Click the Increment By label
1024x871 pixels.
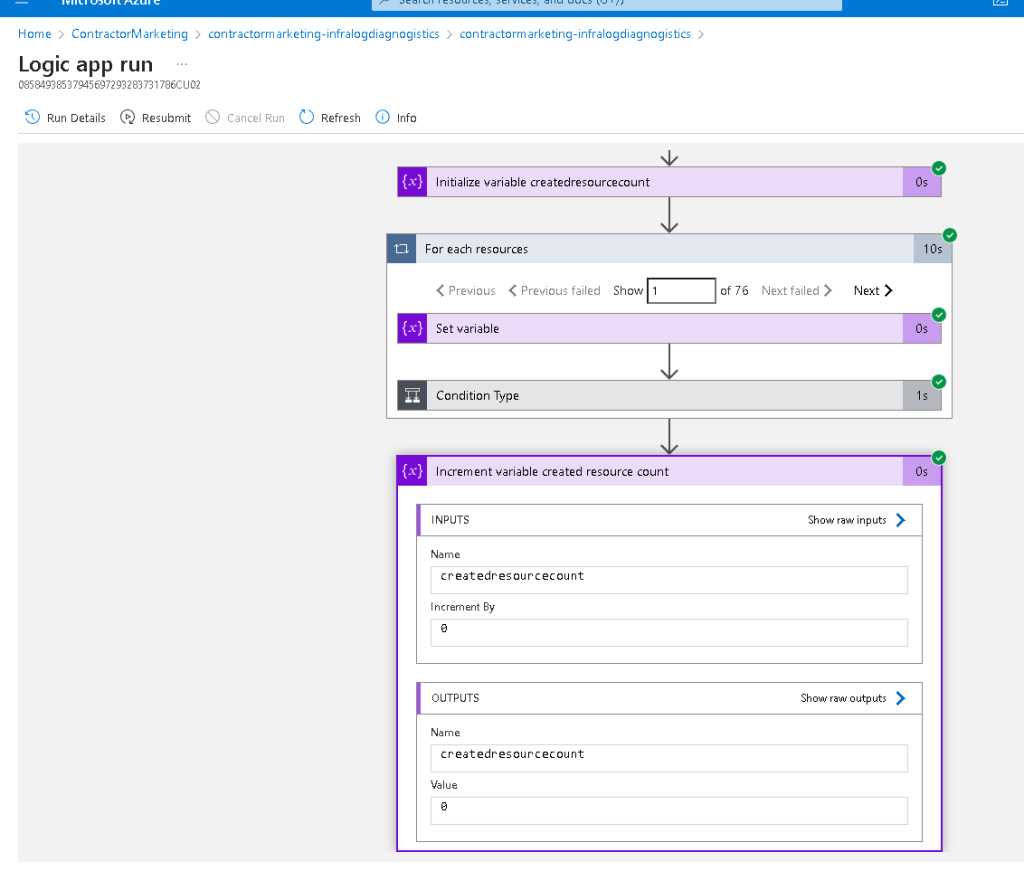pyautogui.click(x=462, y=607)
